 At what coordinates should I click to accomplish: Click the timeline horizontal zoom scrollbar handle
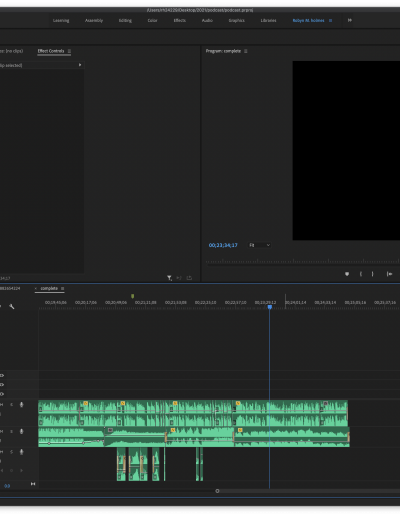[x=217, y=491]
